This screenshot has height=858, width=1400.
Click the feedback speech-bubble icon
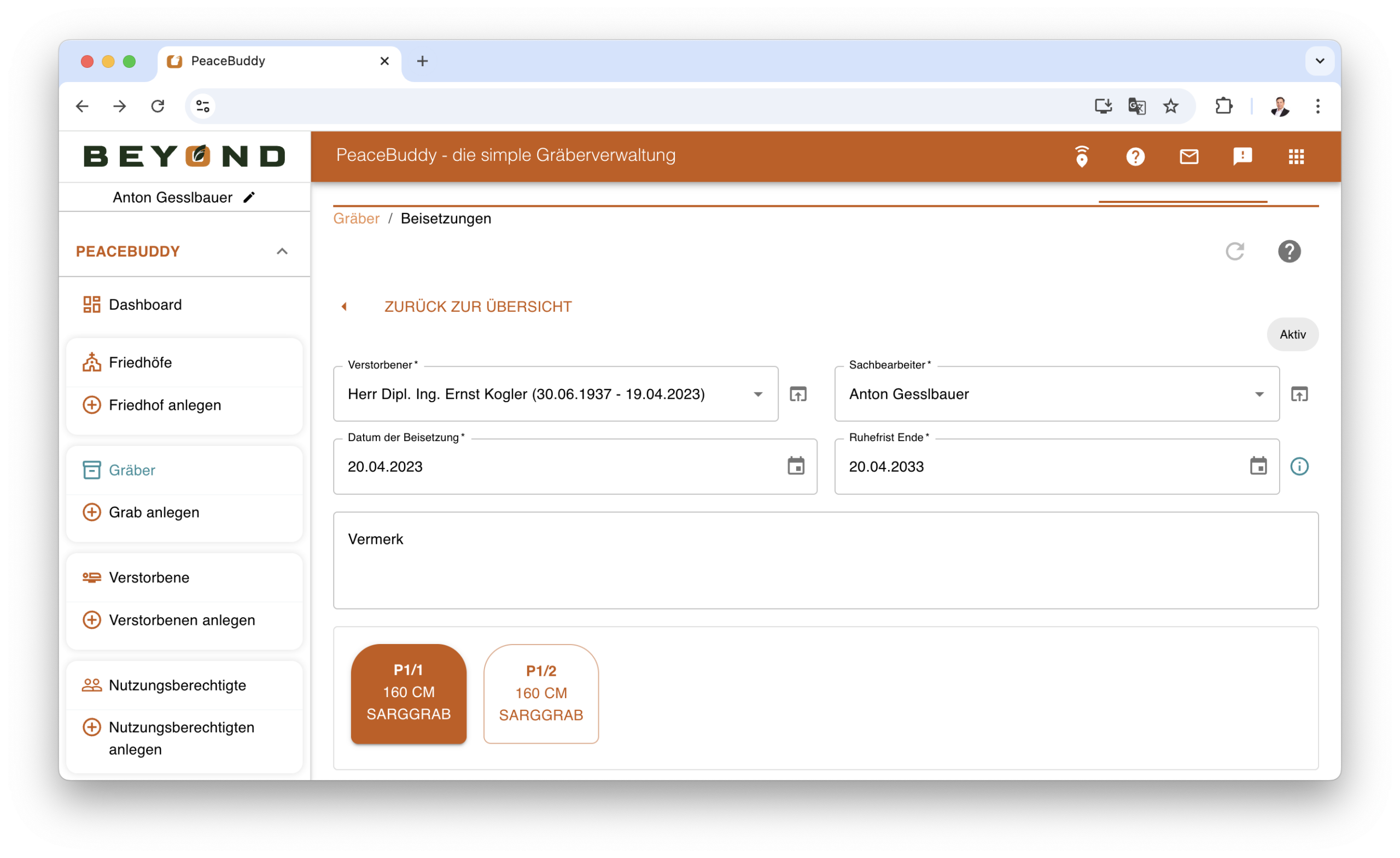point(1242,156)
